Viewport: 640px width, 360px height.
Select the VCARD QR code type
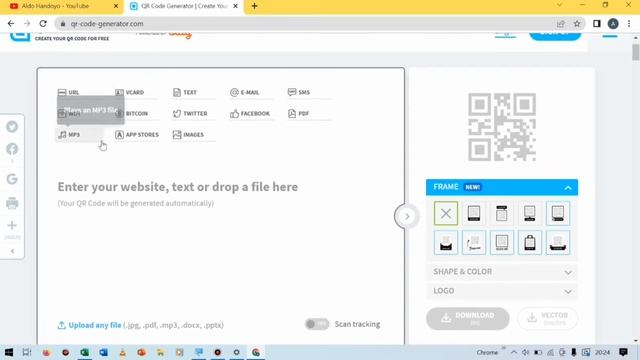pos(130,92)
